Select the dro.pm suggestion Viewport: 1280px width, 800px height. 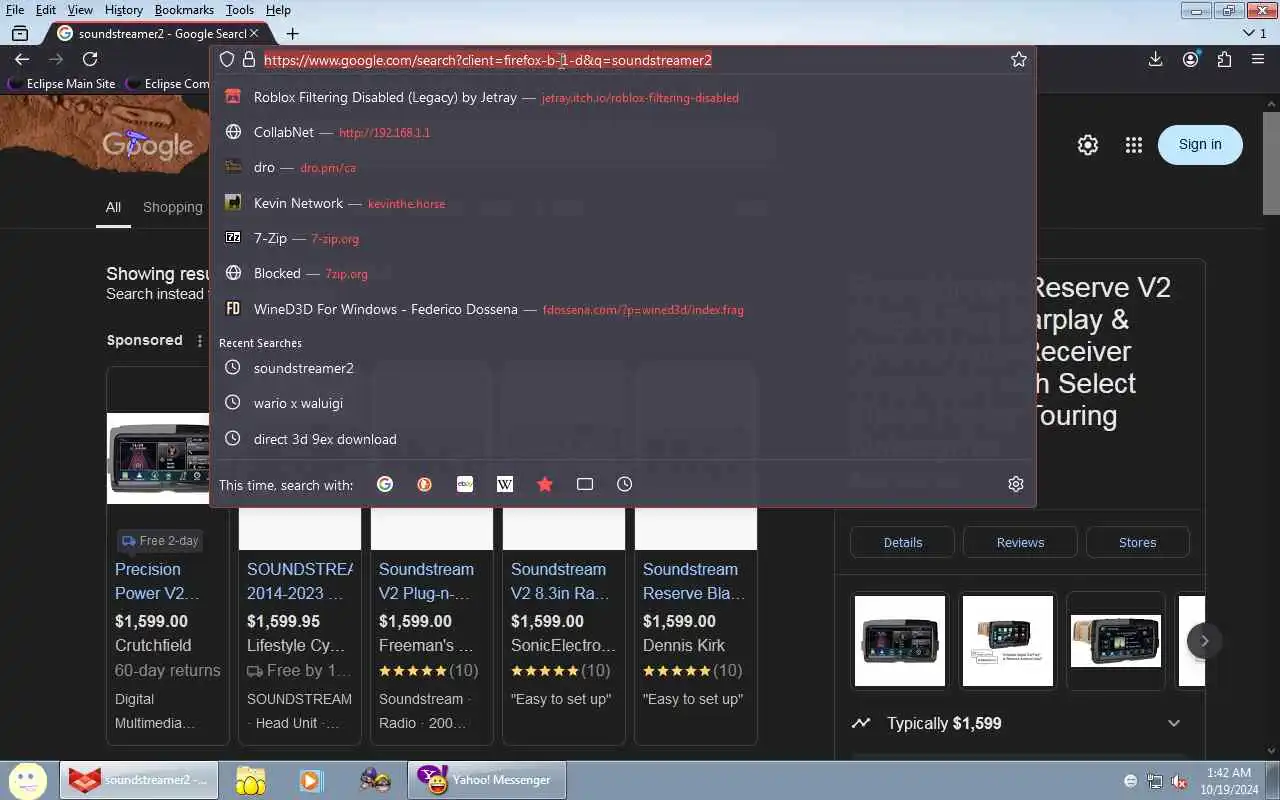[x=623, y=168]
